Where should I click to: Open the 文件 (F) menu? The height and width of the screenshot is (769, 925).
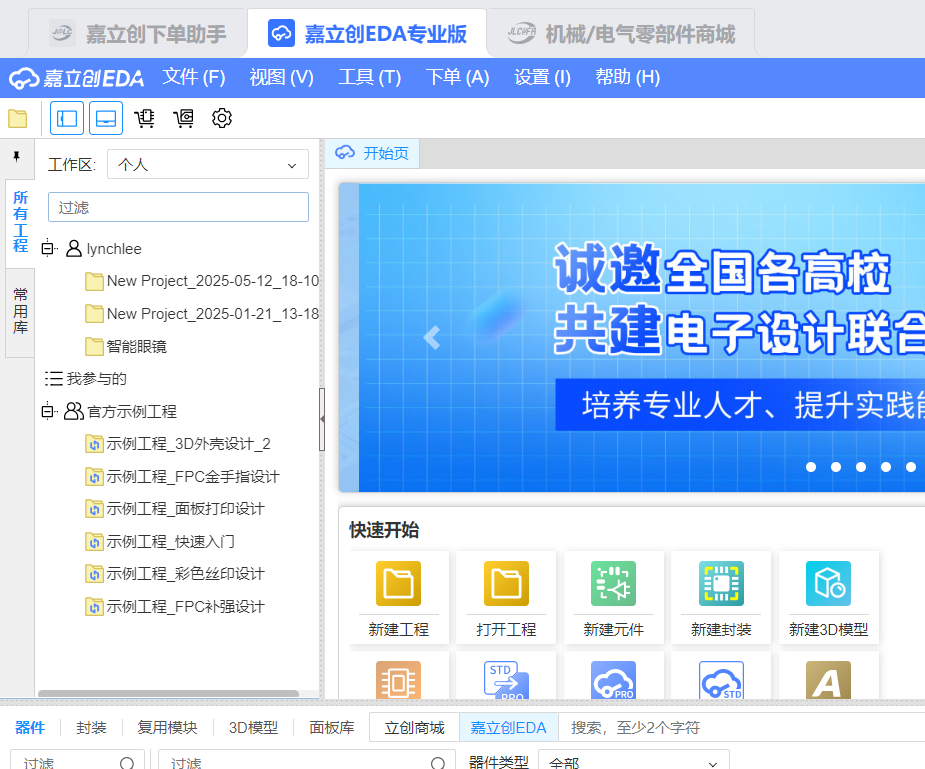tap(193, 77)
